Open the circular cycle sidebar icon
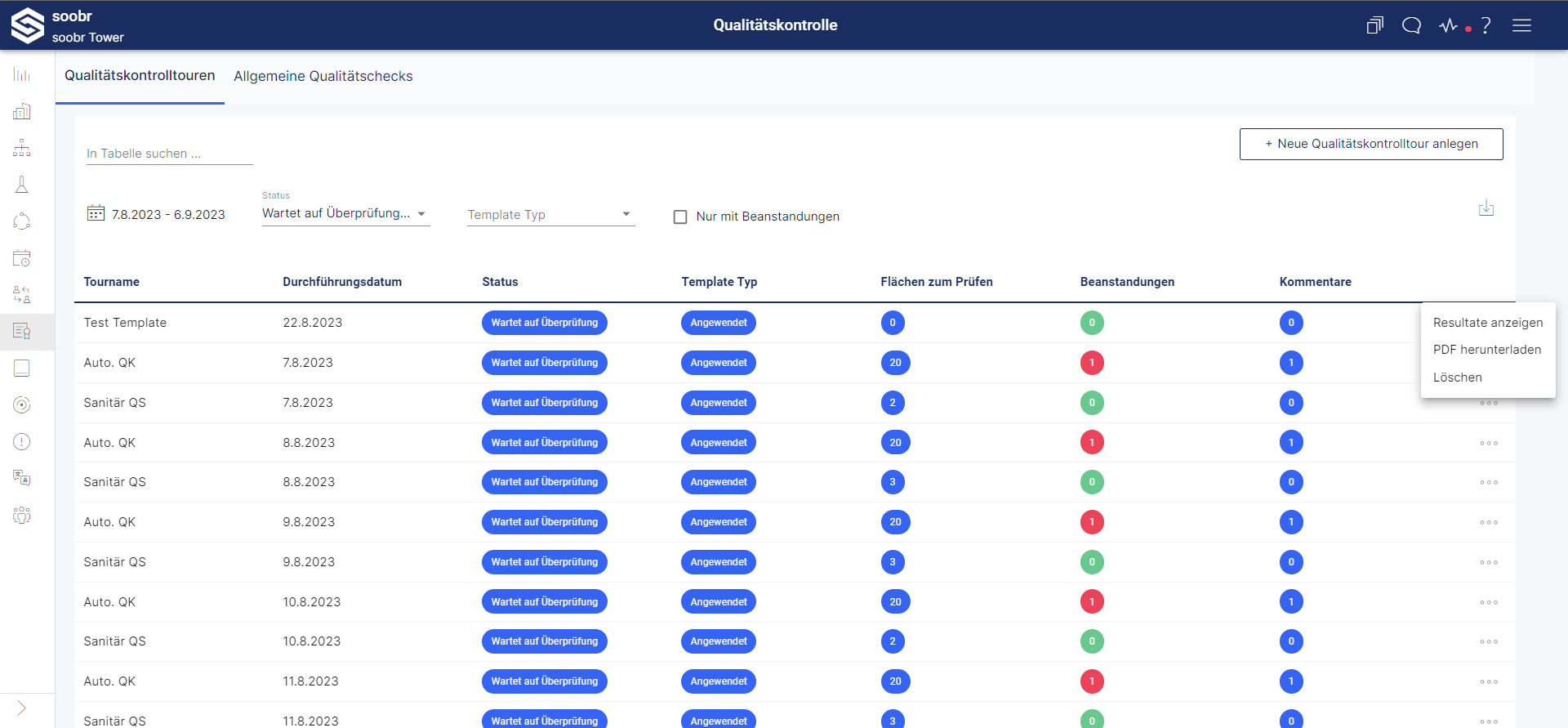Screen dimensions: 1568x728 [x=22, y=221]
